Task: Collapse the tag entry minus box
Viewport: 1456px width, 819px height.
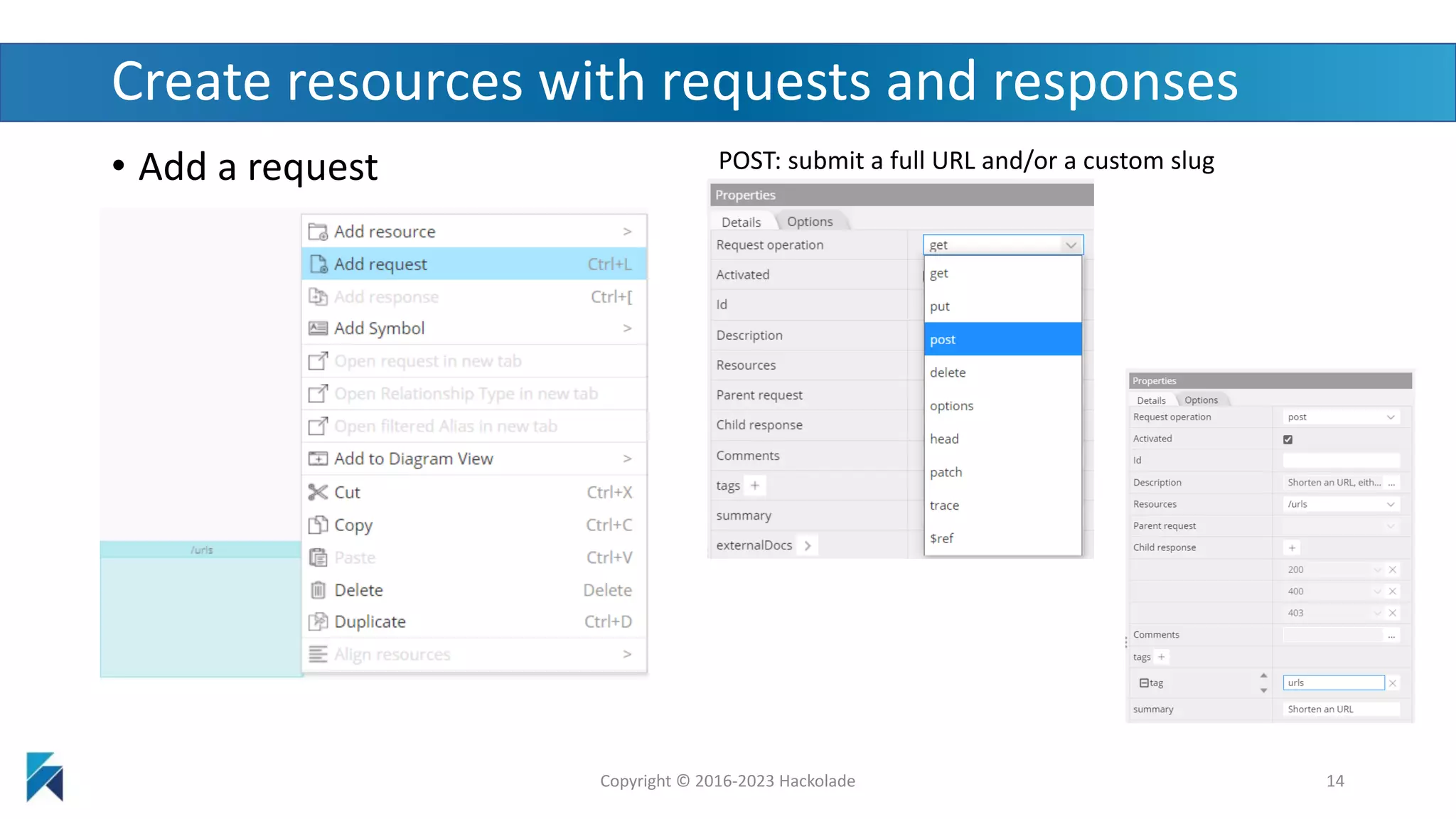Action: 1144,682
